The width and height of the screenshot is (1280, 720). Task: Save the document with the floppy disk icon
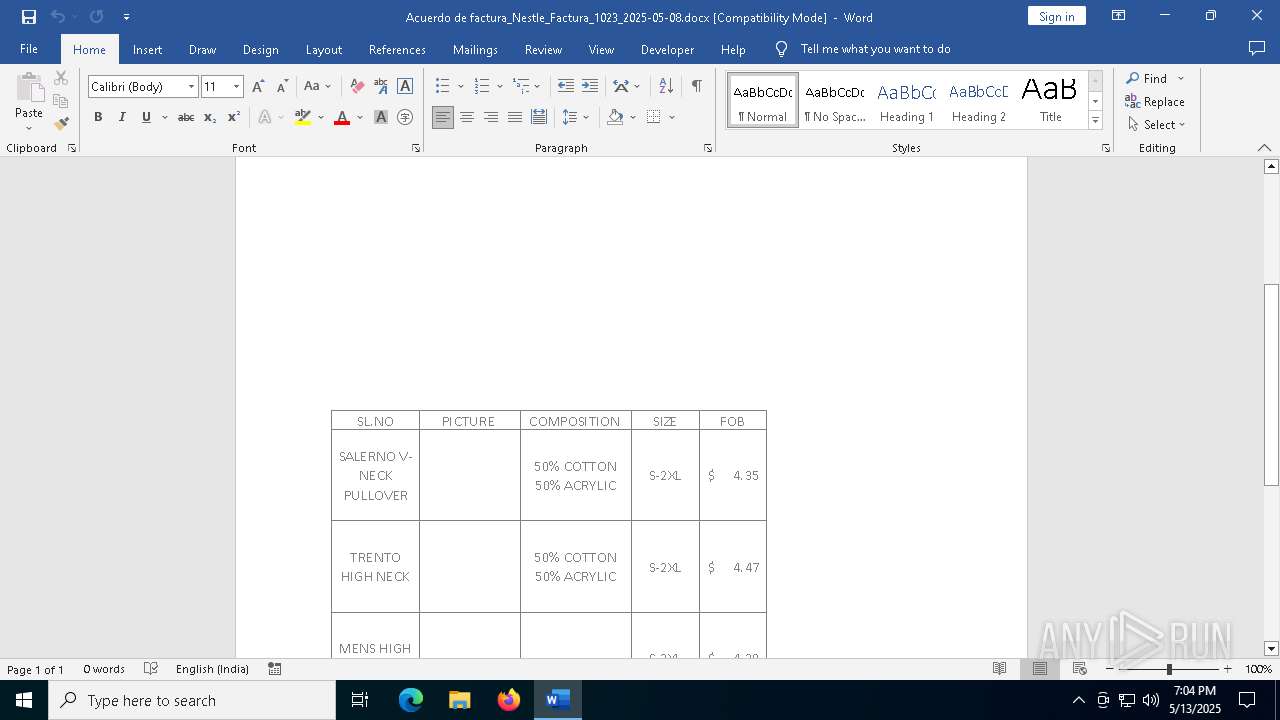[x=28, y=17]
